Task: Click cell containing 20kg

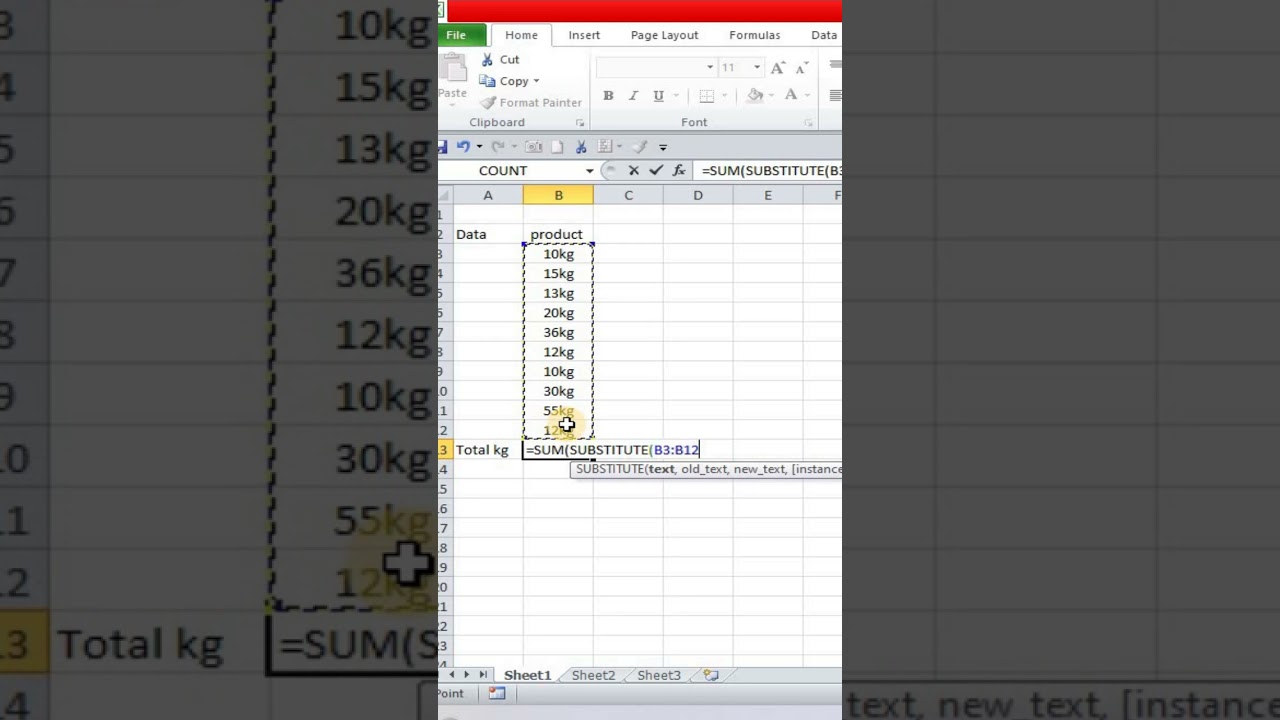Action: pos(558,313)
